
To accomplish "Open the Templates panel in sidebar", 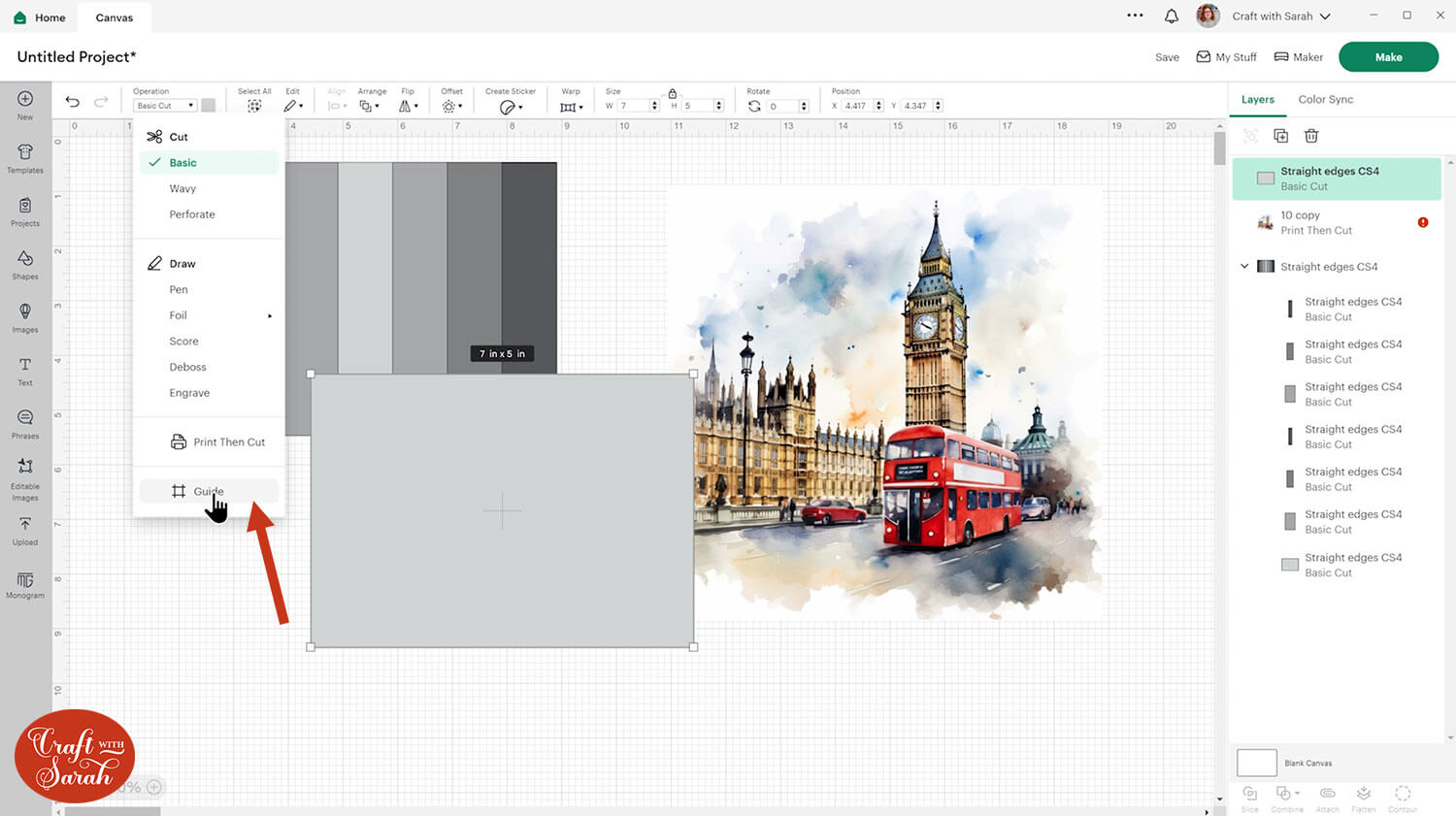I will point(25,157).
